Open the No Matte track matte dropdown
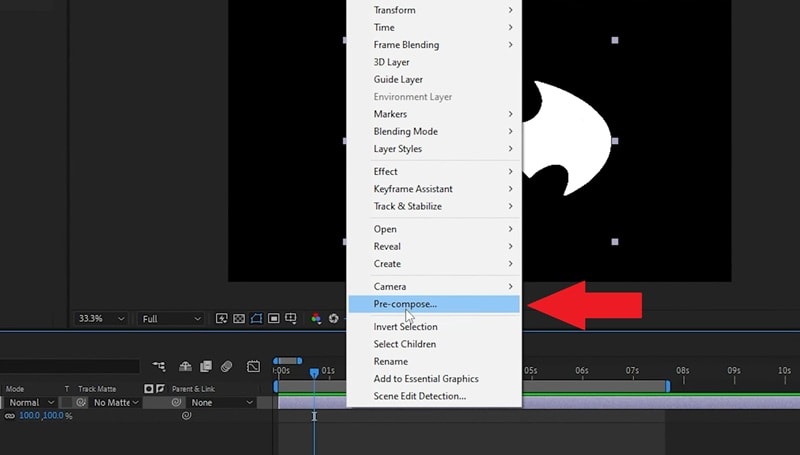The height and width of the screenshot is (455, 800). click(116, 402)
